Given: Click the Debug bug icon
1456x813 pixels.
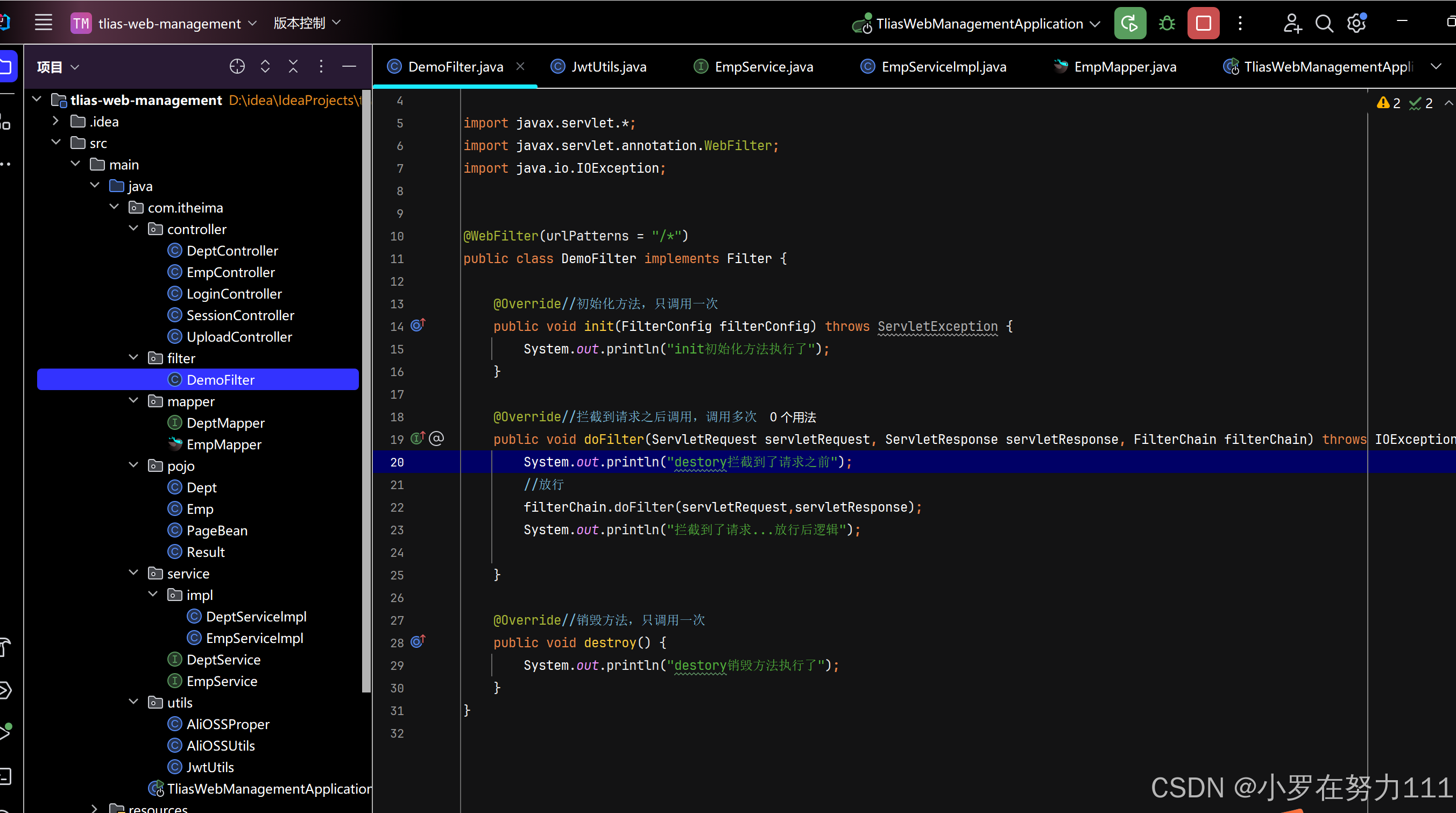Looking at the screenshot, I should click(1166, 23).
